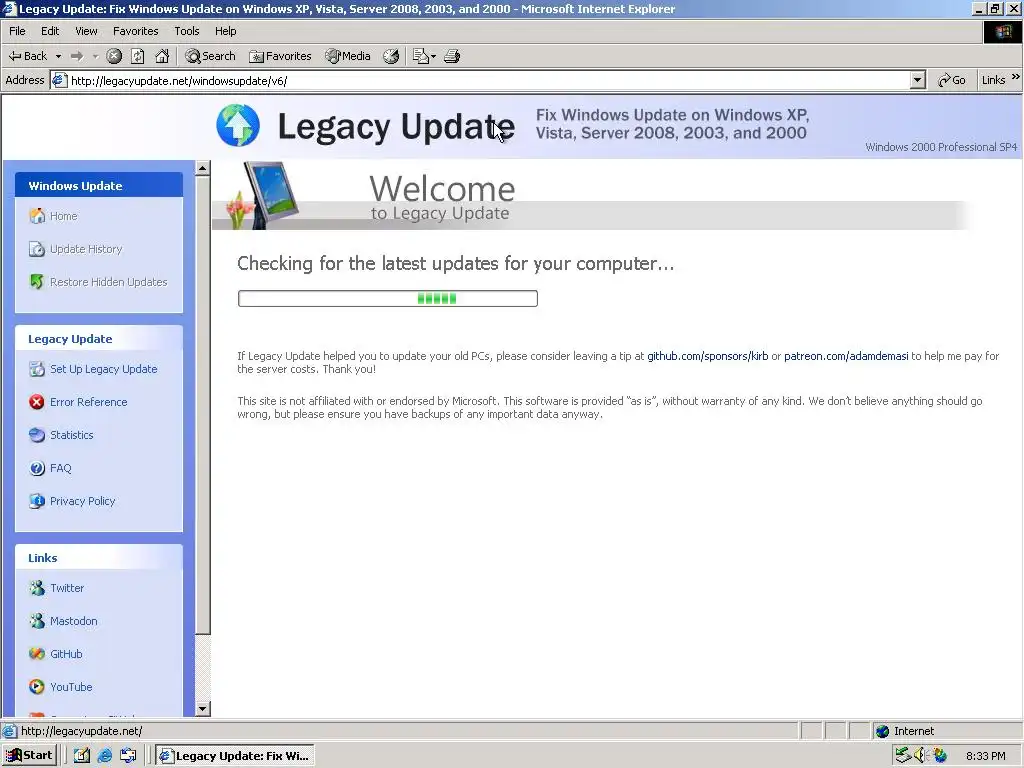Open the Statistics link
The width and height of the screenshot is (1024, 768).
tap(72, 435)
